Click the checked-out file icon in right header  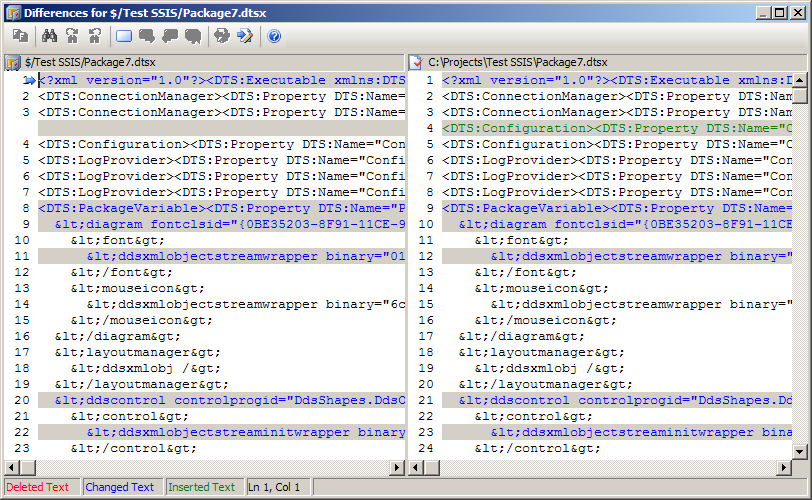click(x=416, y=63)
